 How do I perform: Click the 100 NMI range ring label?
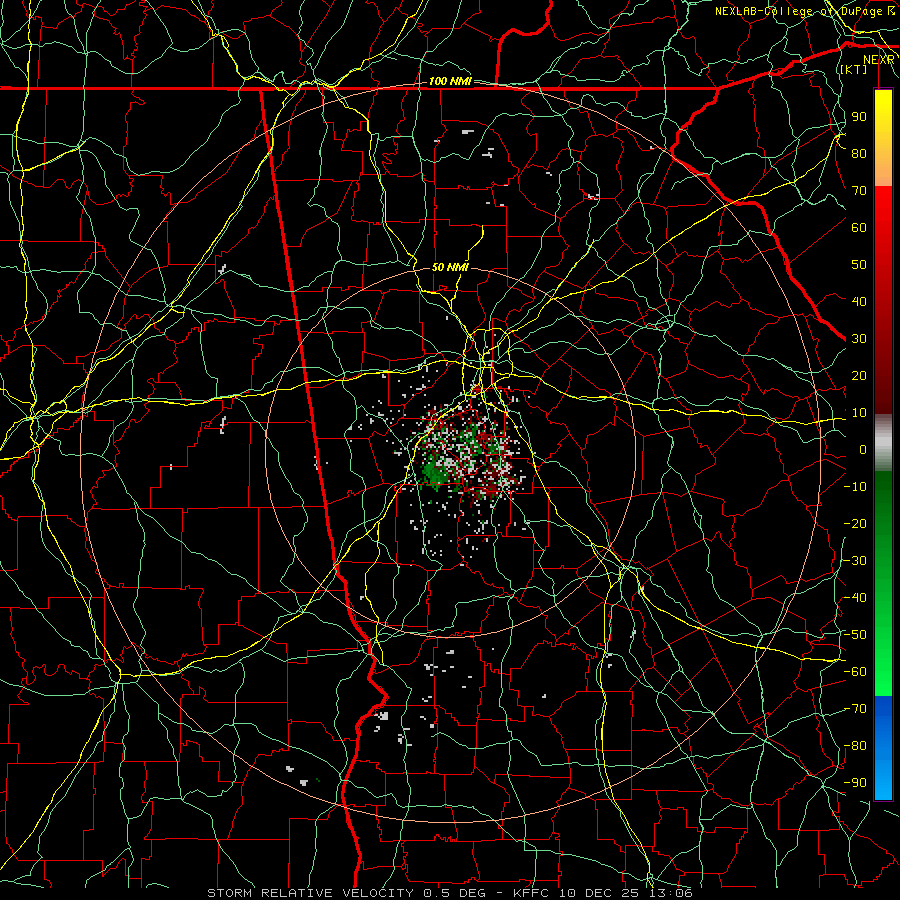[449, 82]
